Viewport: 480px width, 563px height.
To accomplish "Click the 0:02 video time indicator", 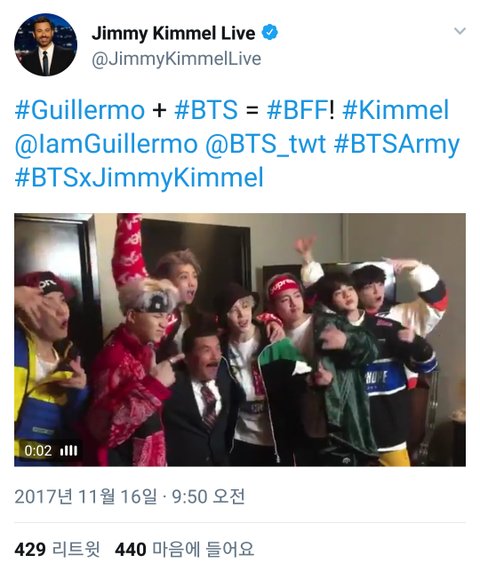I will tap(38, 451).
